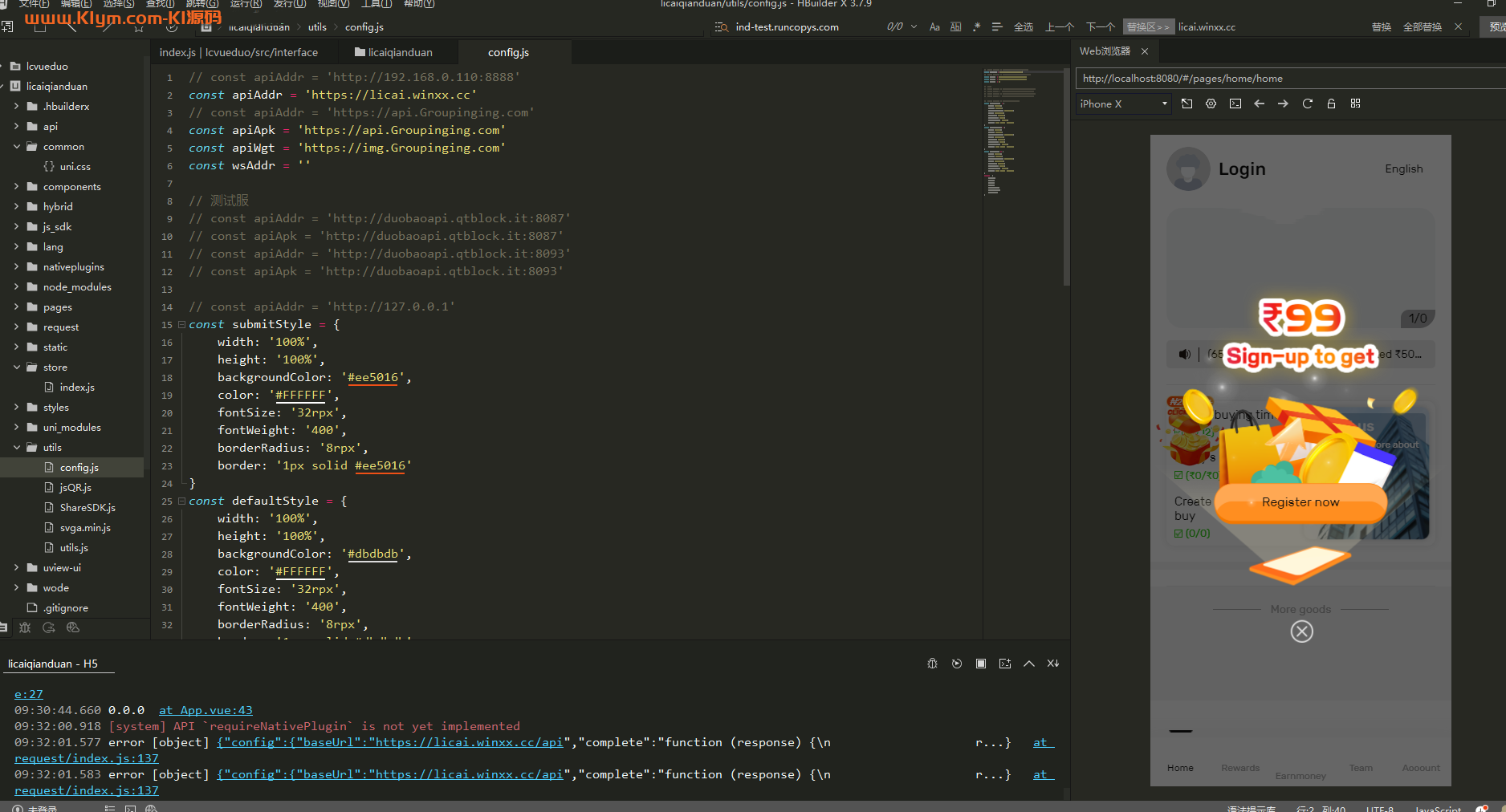
Task: Stop the running H5 console task
Action: coord(980,664)
